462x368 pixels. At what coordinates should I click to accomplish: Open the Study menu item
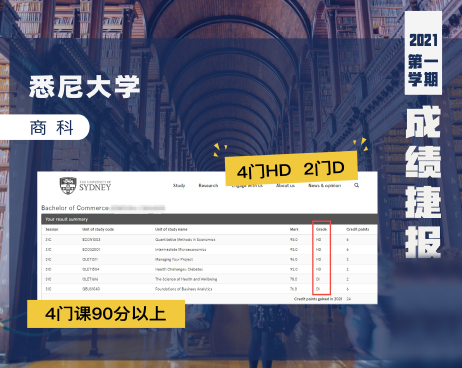coord(179,185)
